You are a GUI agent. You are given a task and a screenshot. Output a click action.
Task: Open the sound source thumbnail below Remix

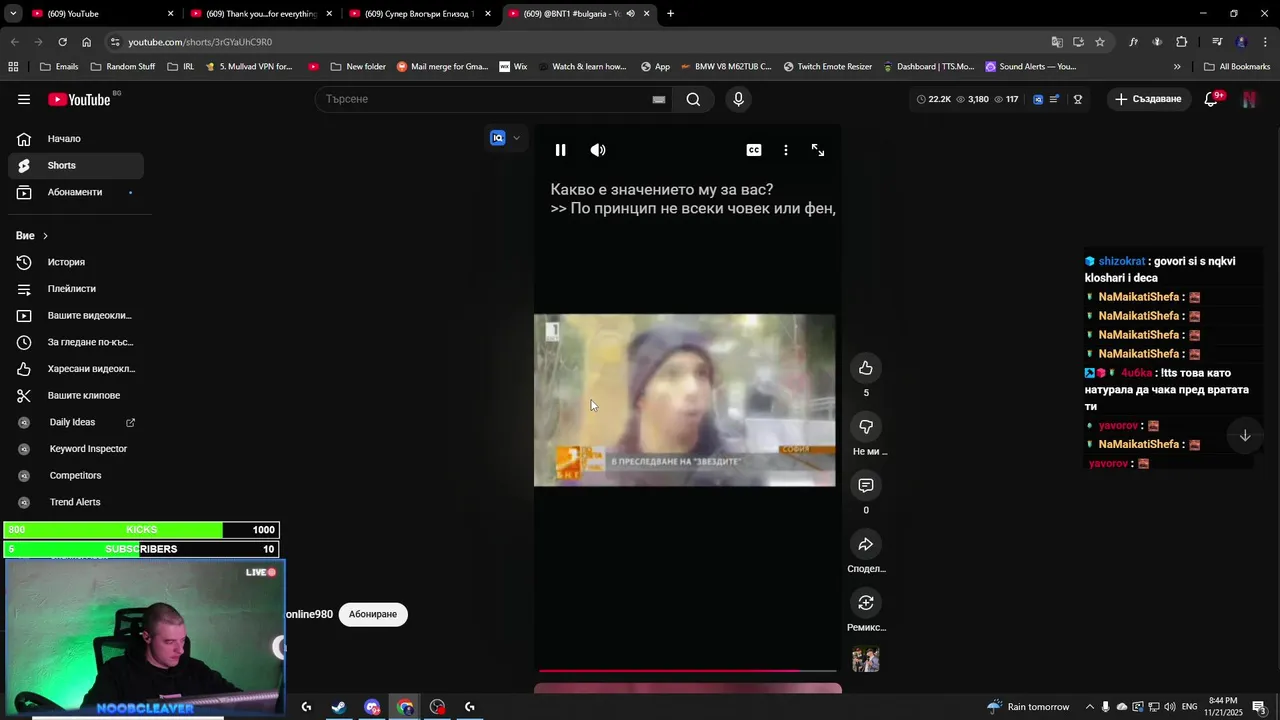click(866, 659)
